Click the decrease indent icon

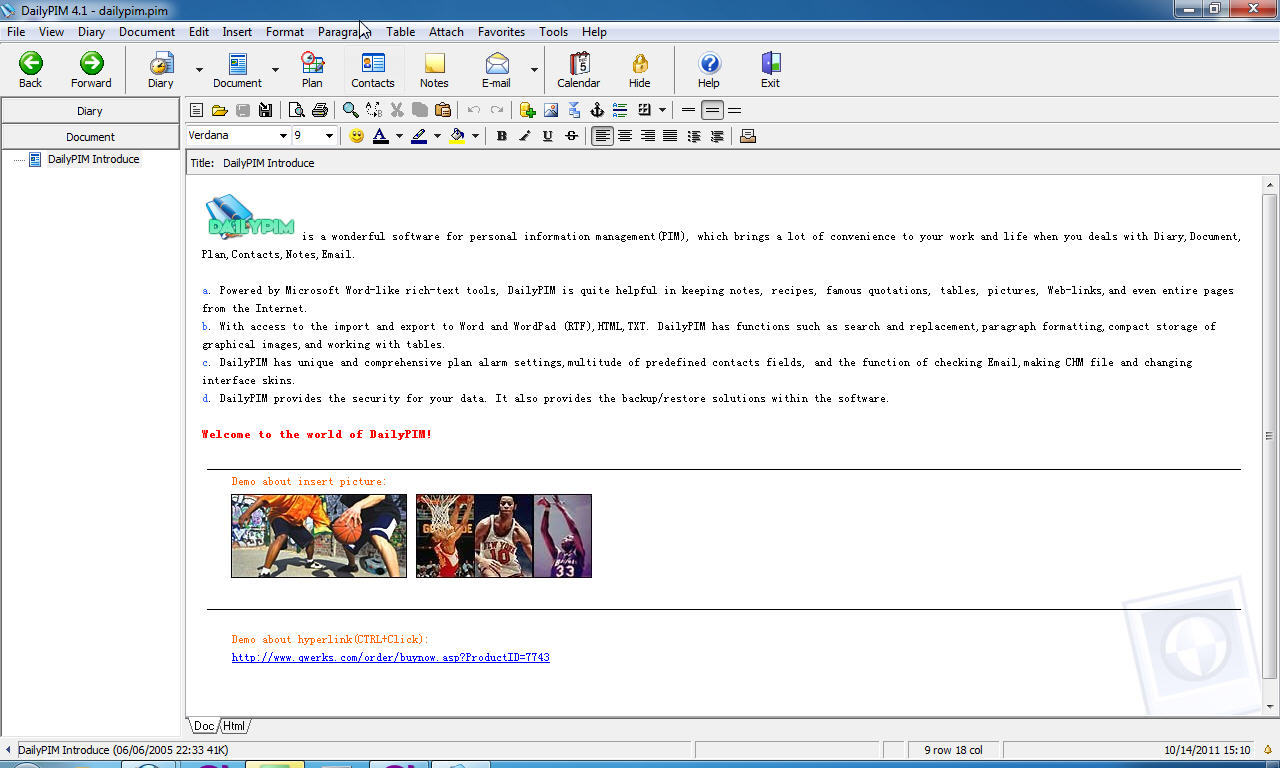694,136
